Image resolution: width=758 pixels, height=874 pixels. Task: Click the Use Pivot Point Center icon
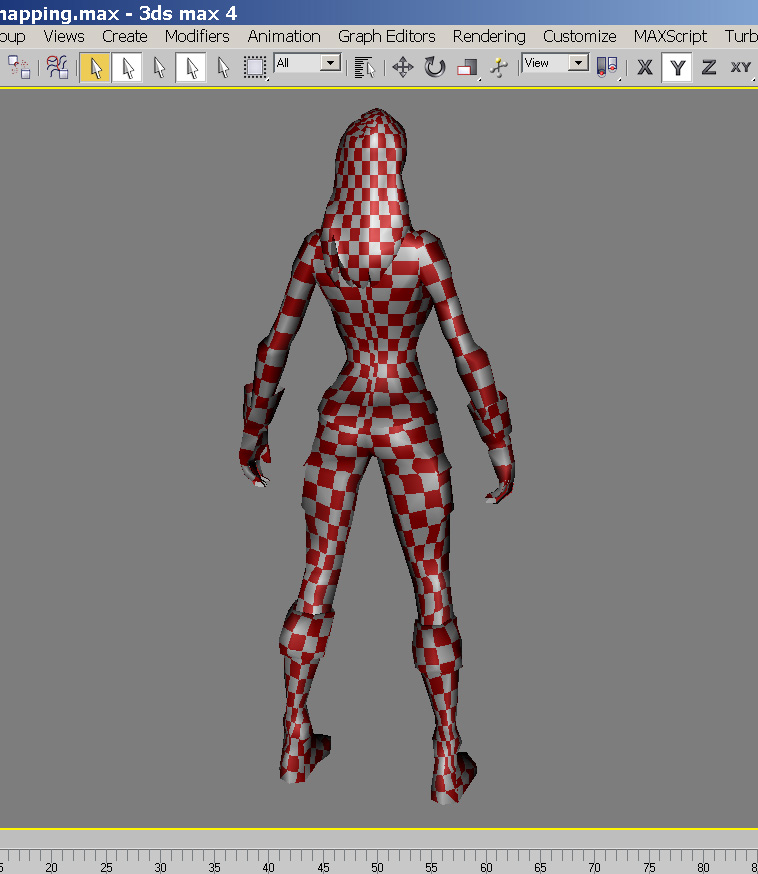pos(606,67)
